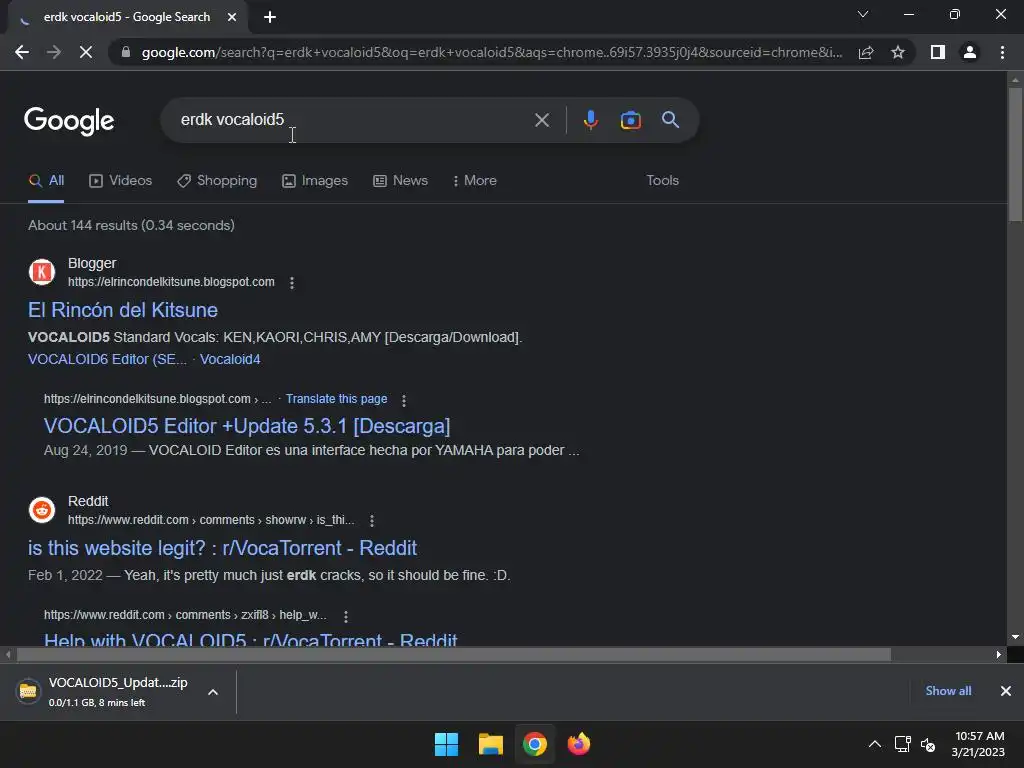Open the Windows Start menu
This screenshot has width=1024, height=768.
(x=447, y=744)
